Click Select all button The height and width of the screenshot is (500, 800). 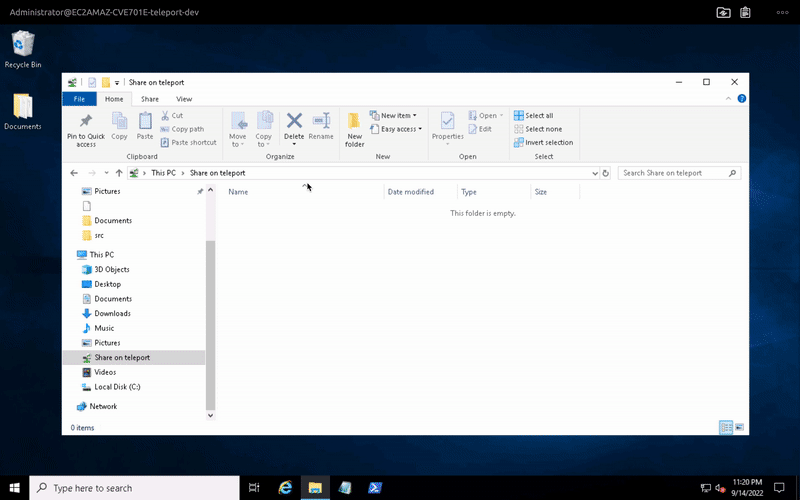pyautogui.click(x=533, y=116)
